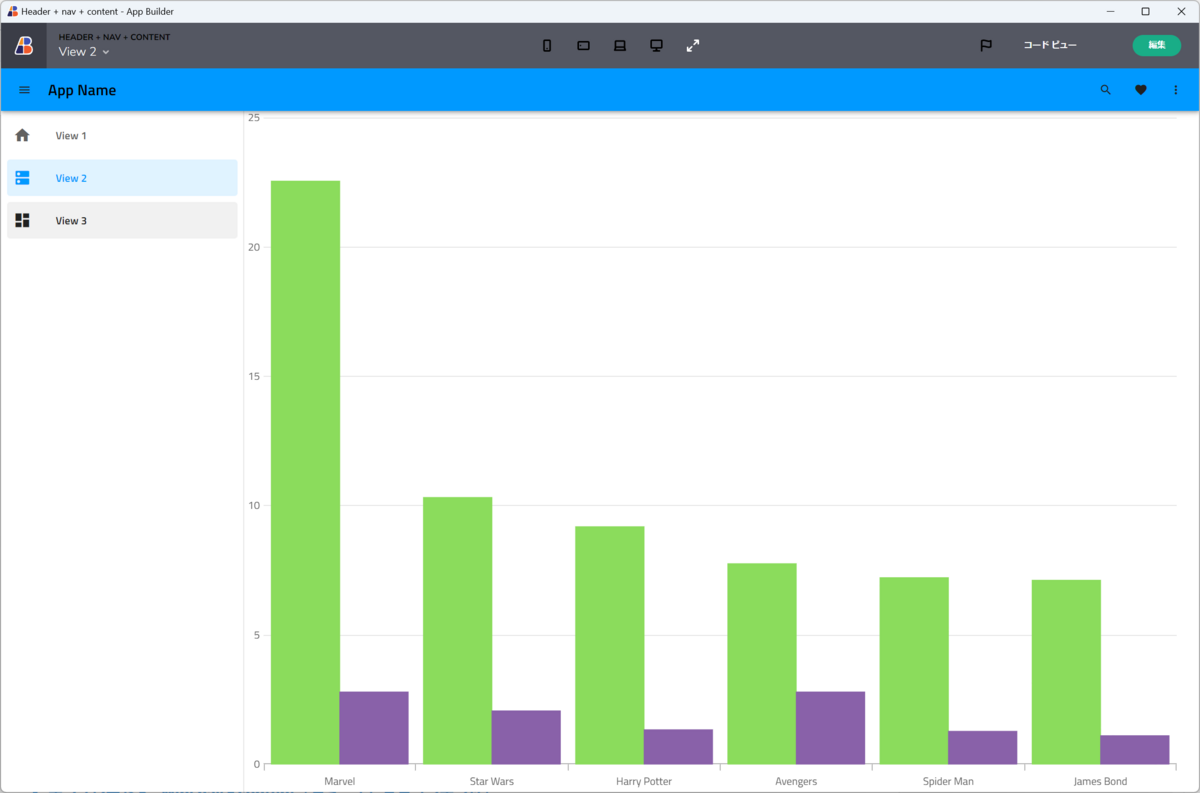This screenshot has height=793, width=1200.
Task: Click the green Avengers bar
Action: point(762,664)
